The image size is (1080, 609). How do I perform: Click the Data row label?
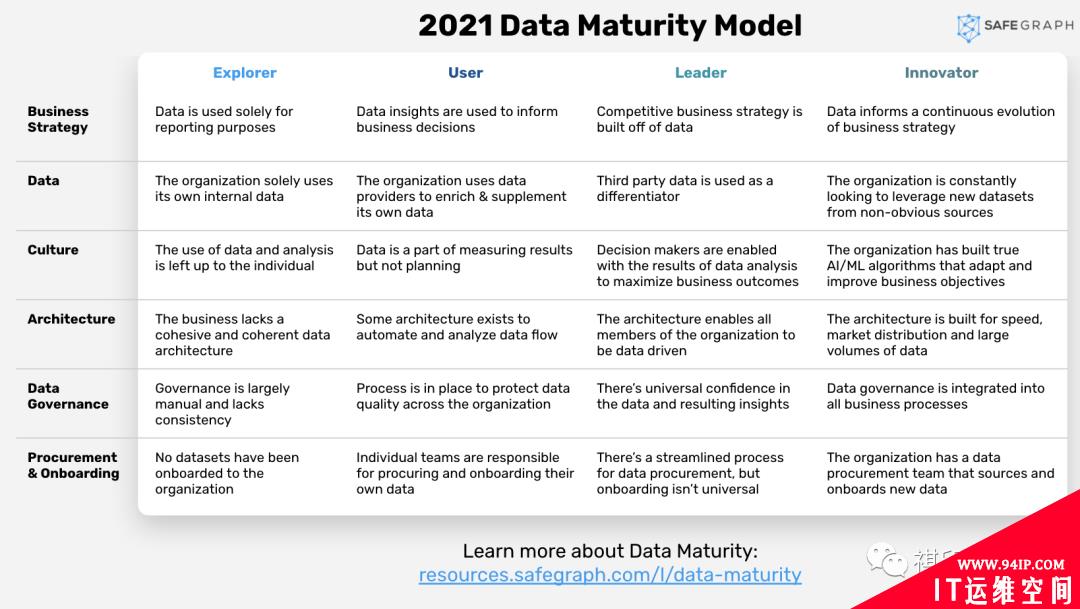[x=43, y=180]
